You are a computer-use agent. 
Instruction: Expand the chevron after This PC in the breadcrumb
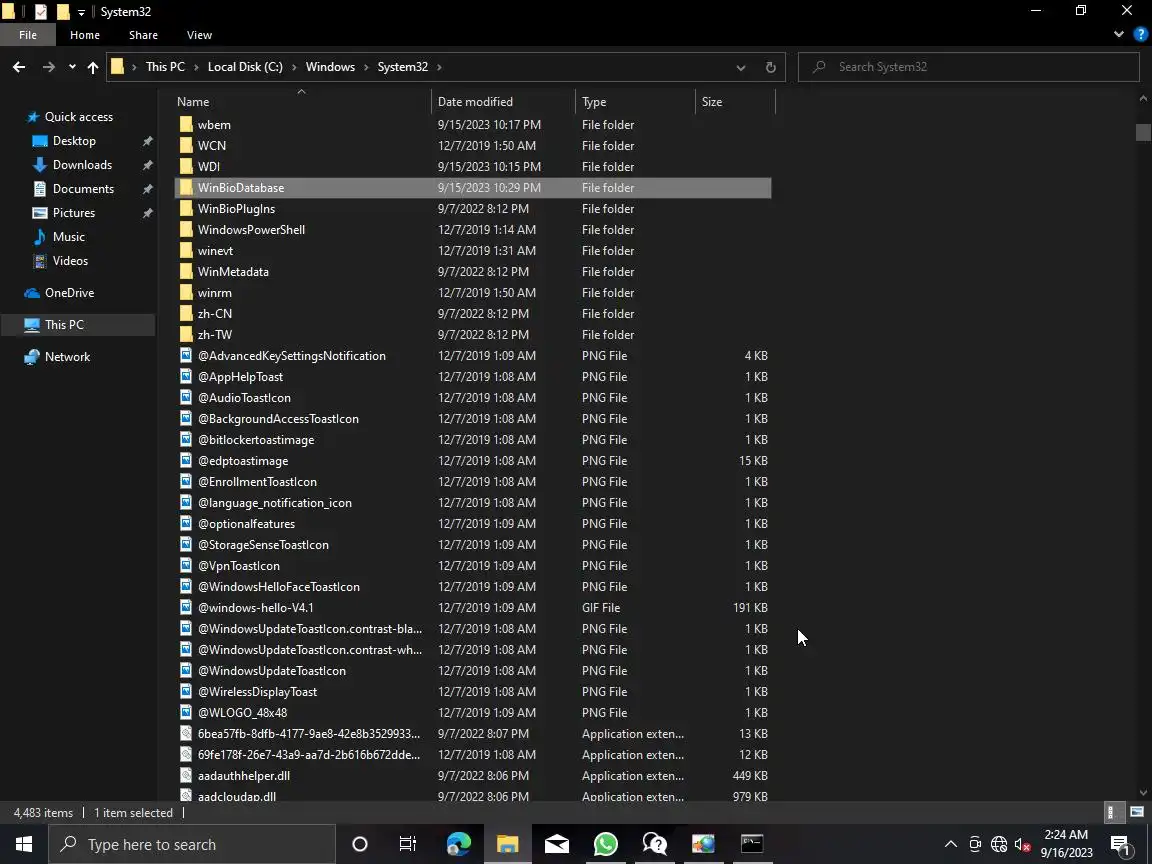(196, 67)
